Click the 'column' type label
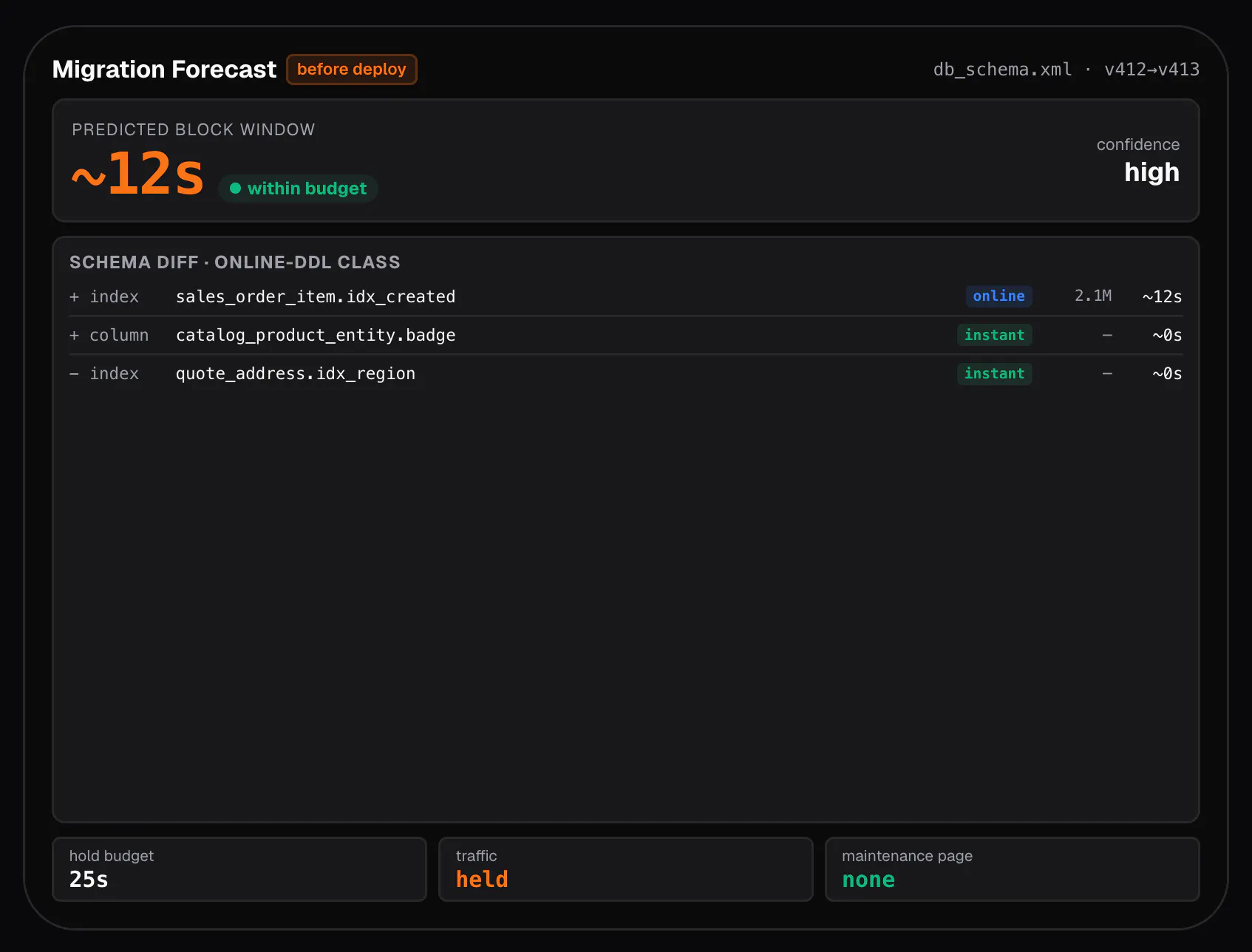Viewport: 1252px width, 952px height. point(119,335)
